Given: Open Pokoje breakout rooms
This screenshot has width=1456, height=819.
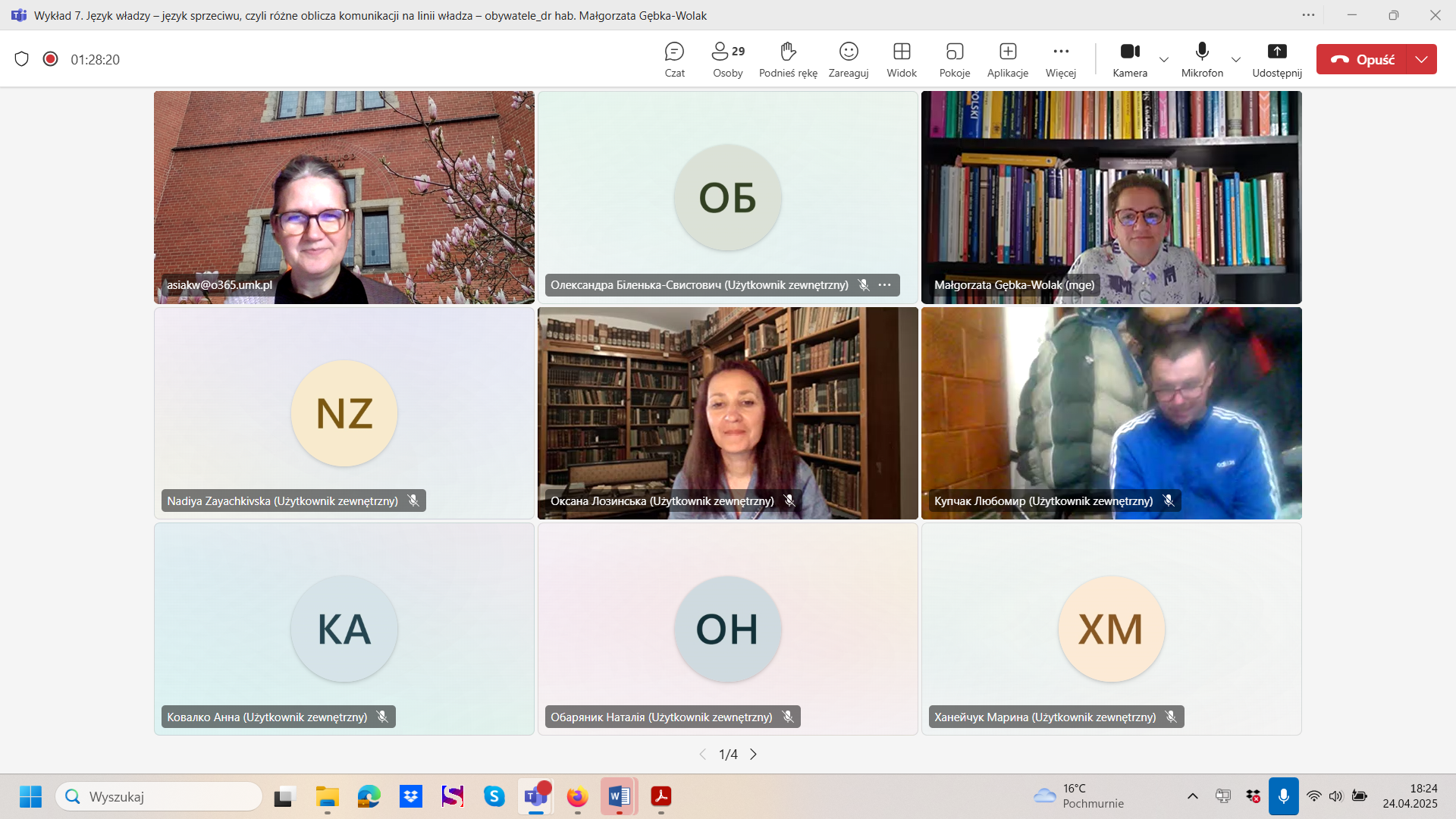Looking at the screenshot, I should pos(954,59).
